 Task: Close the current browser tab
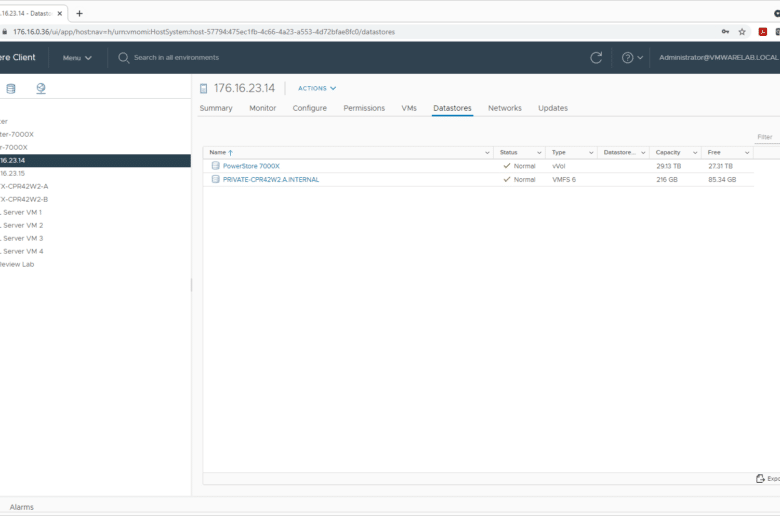(60, 13)
